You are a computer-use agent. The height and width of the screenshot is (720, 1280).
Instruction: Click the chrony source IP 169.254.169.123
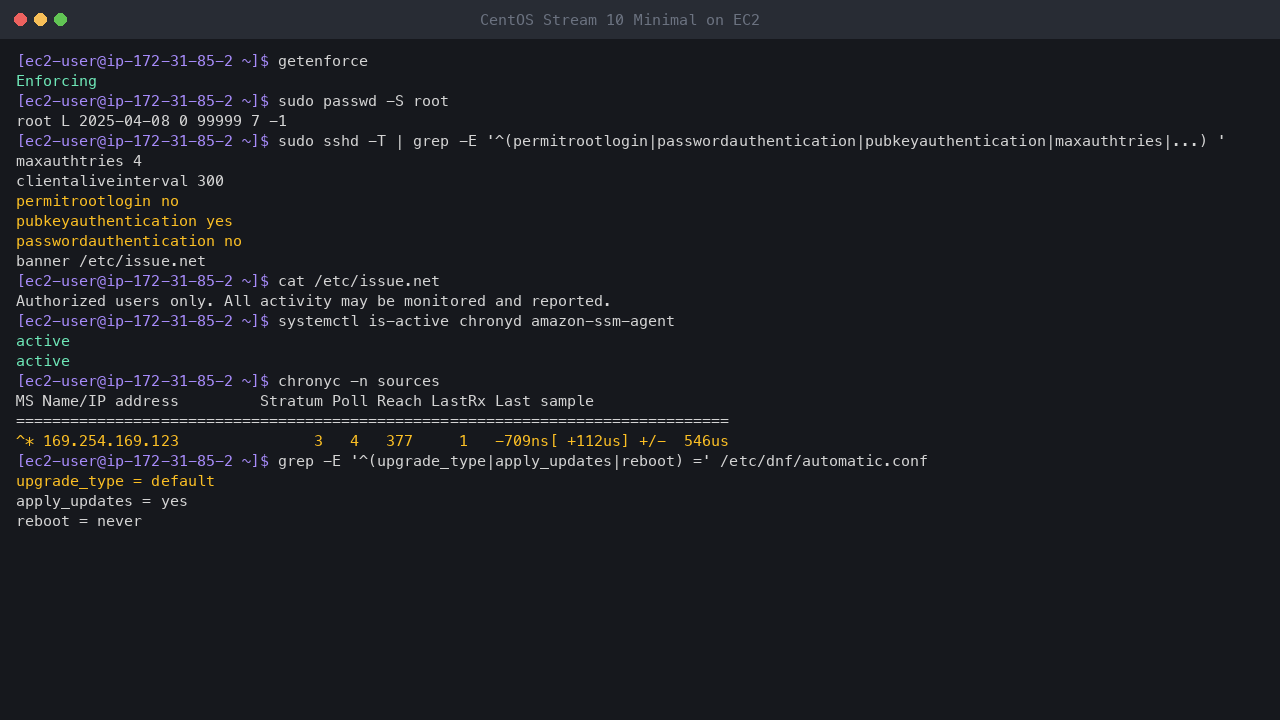111,441
